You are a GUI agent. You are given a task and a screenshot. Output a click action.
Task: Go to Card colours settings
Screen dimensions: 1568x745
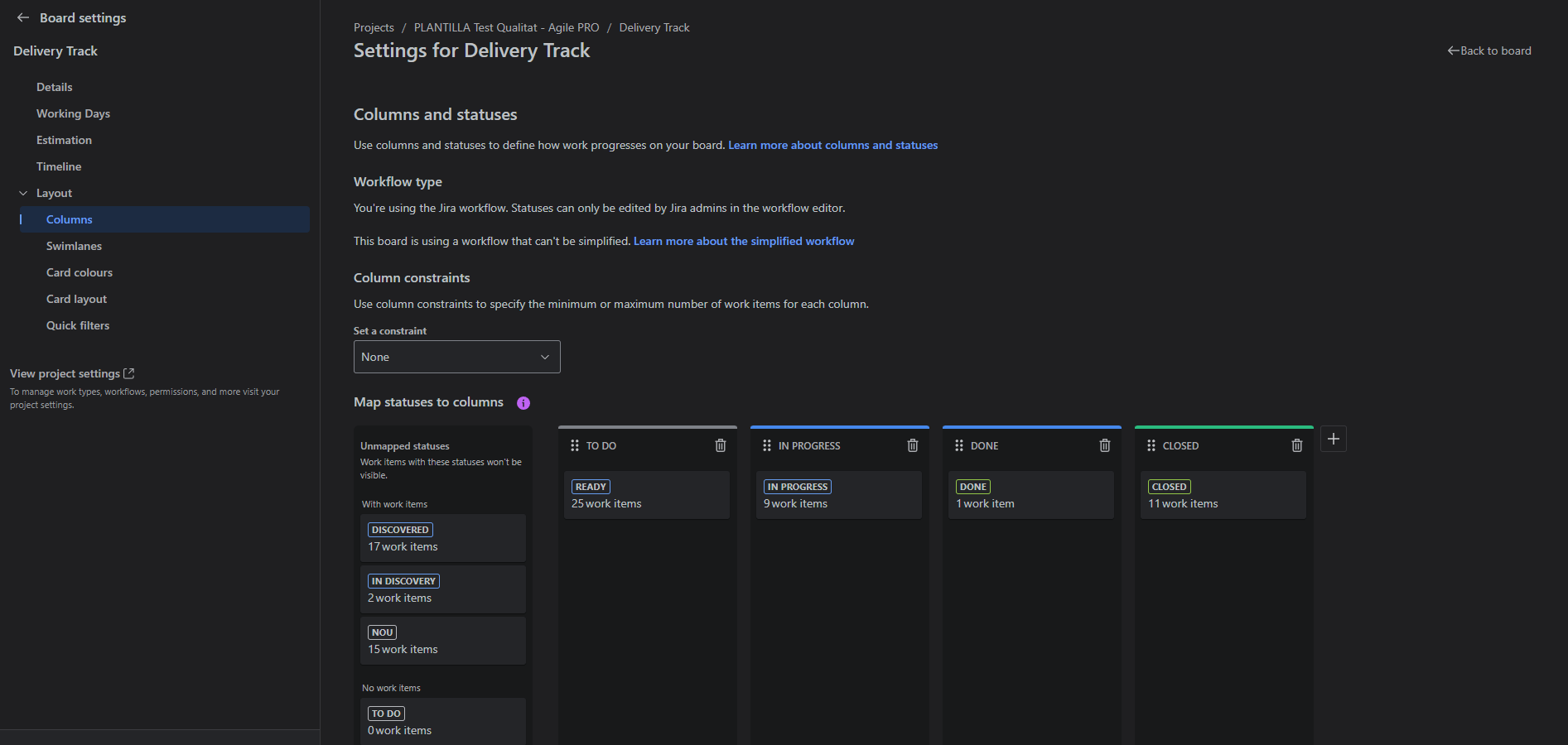click(80, 272)
